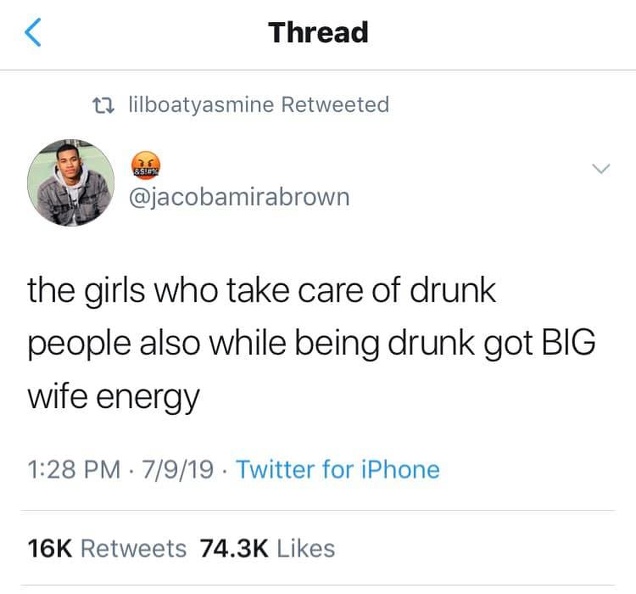Open the angry face emoji display name

coord(146,166)
